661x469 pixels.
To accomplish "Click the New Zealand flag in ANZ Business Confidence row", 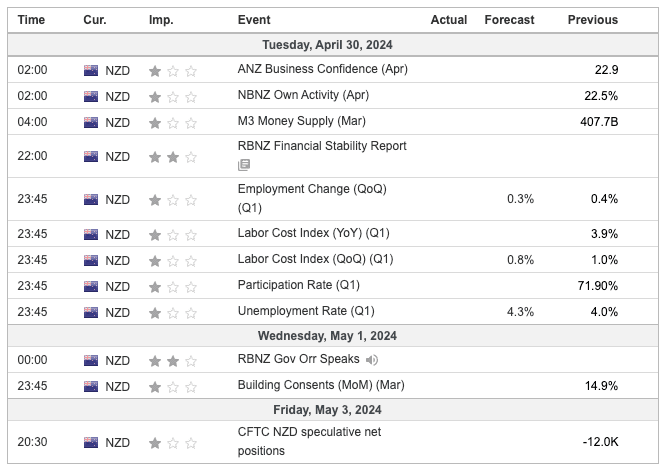I will click(91, 70).
